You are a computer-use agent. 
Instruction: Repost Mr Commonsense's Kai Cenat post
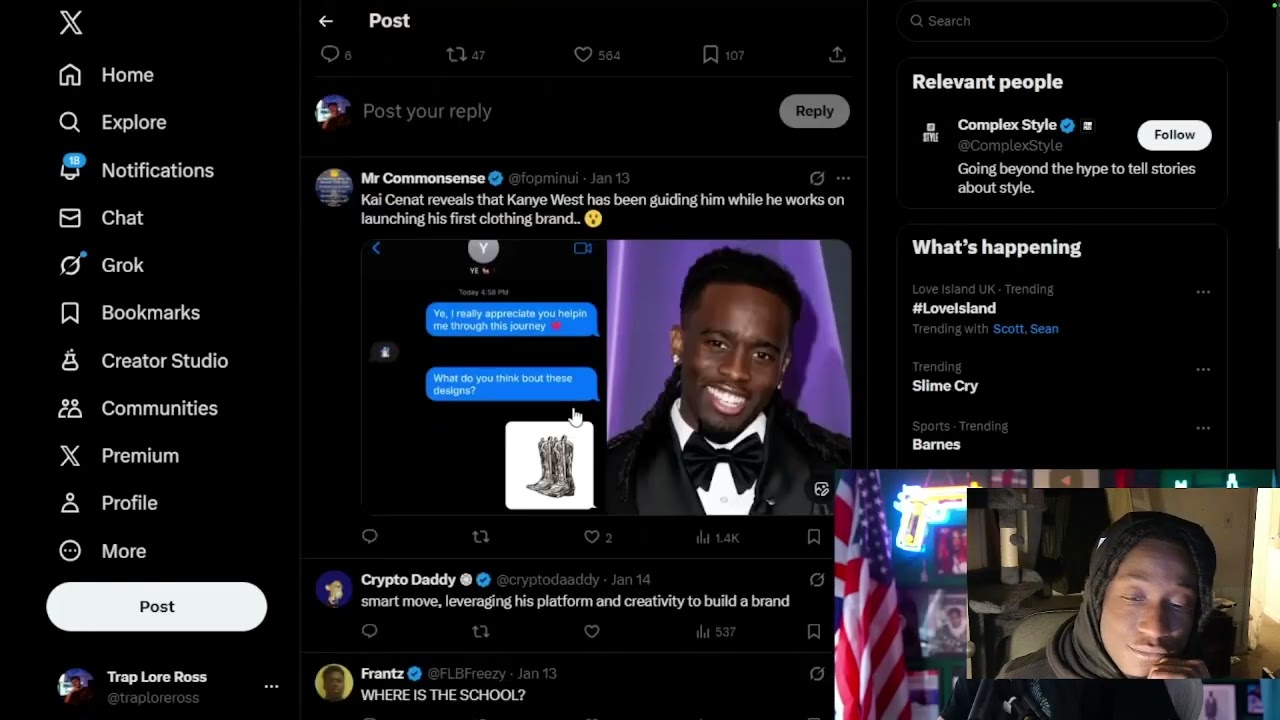click(x=481, y=537)
